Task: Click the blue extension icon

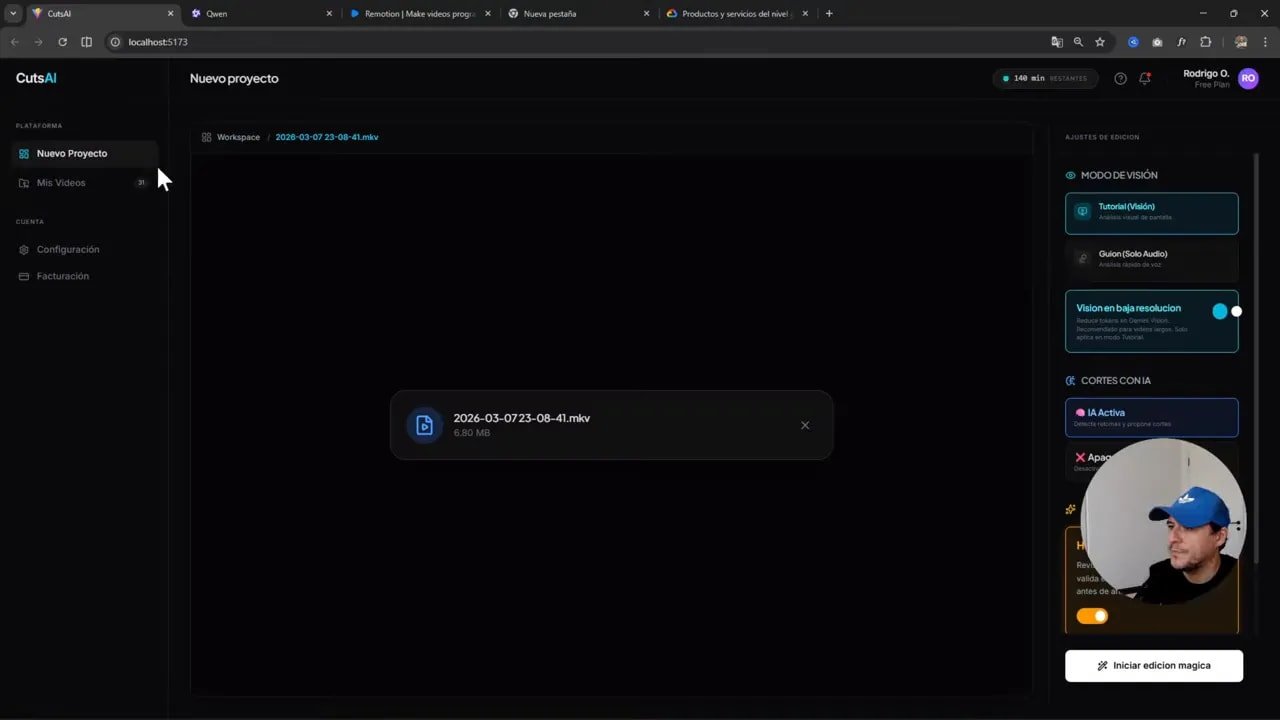Action: (1133, 42)
